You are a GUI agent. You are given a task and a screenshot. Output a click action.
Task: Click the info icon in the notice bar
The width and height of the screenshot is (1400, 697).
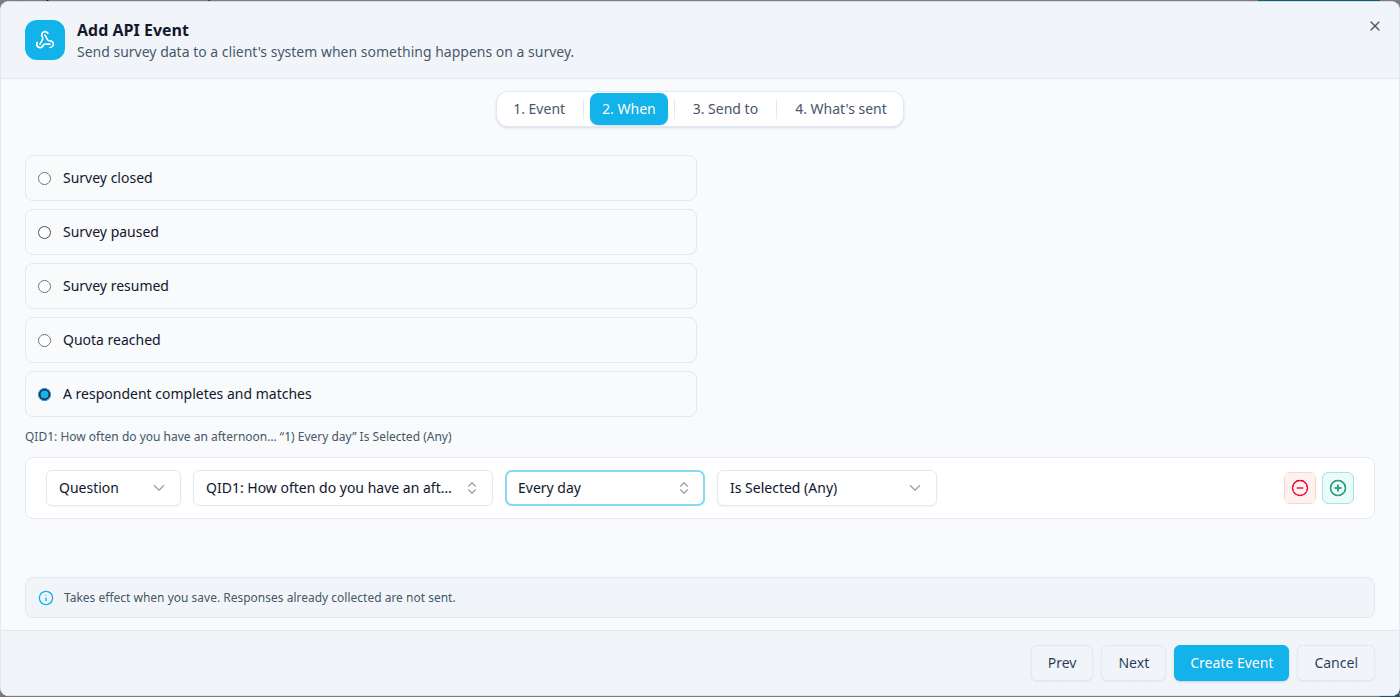(x=46, y=598)
